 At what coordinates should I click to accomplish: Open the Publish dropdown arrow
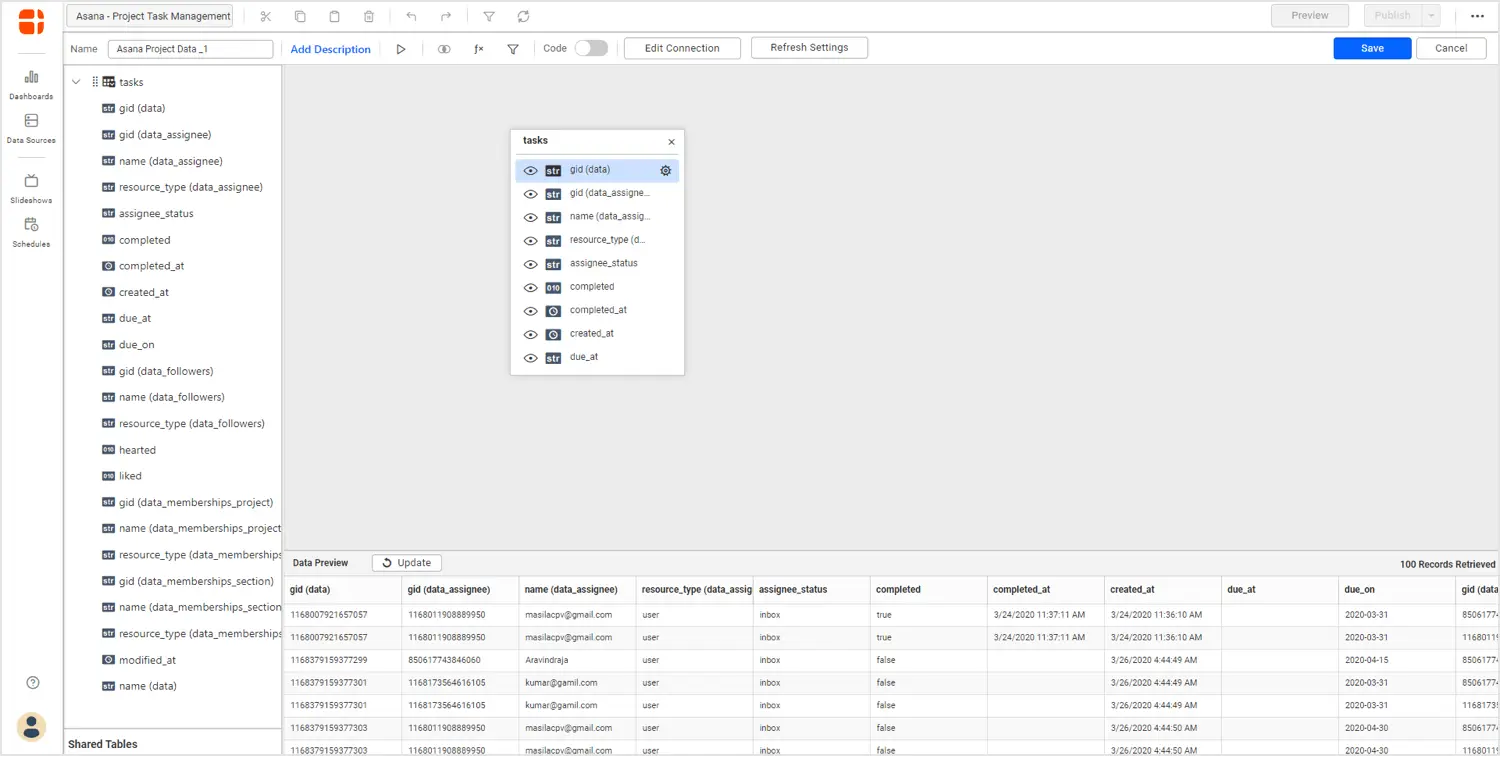coord(1431,16)
